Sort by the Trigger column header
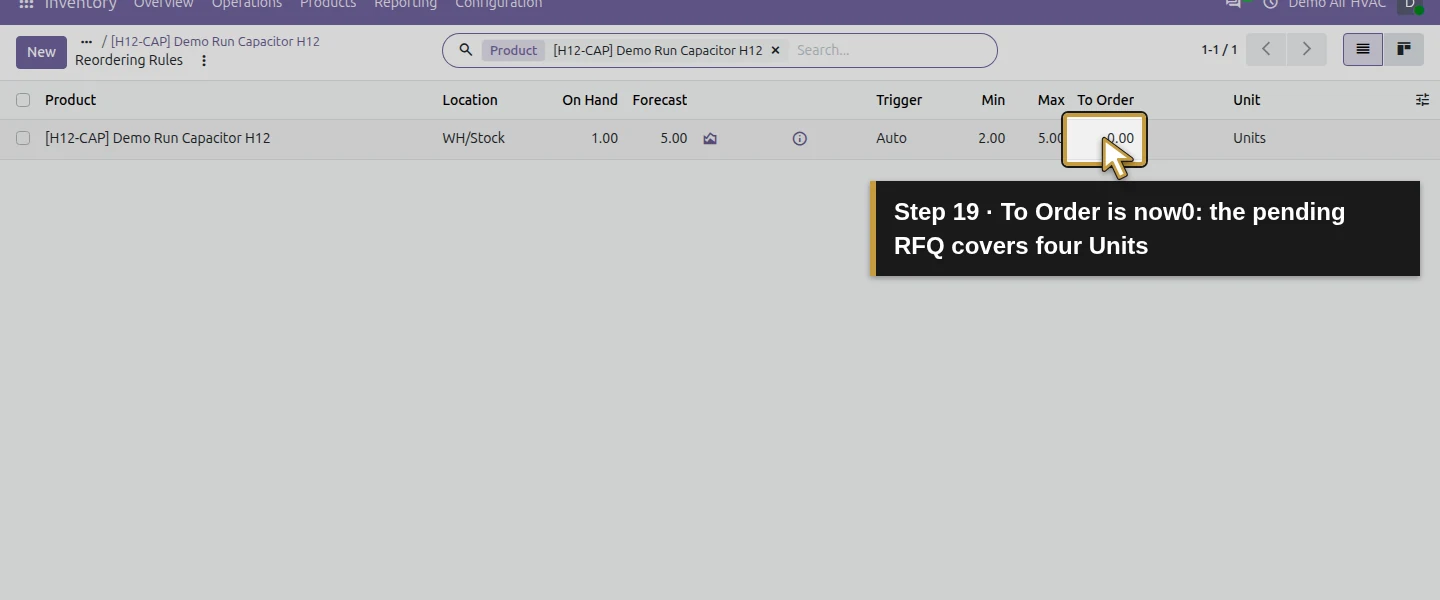Viewport: 1440px width, 600px height. (x=899, y=100)
